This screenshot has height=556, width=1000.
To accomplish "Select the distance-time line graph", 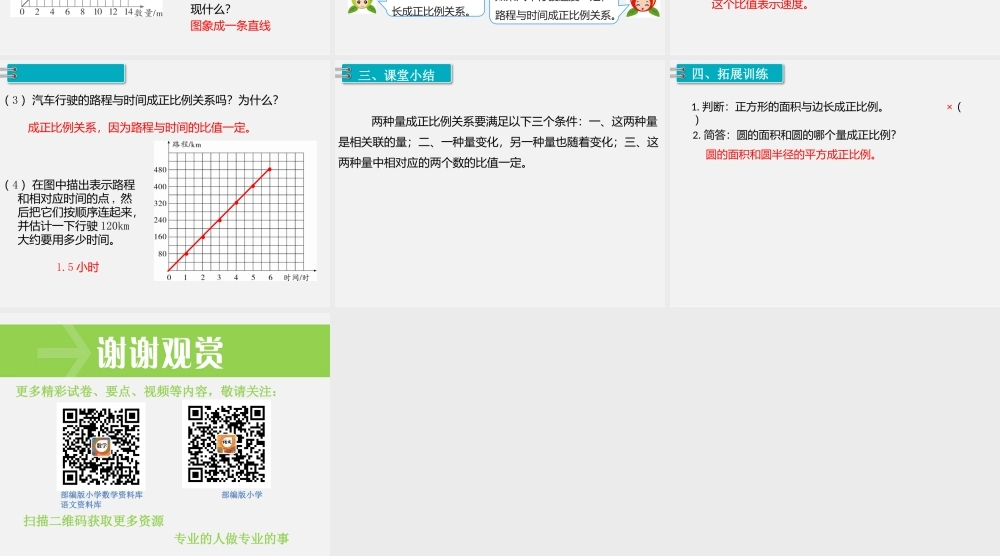I will click(235, 211).
